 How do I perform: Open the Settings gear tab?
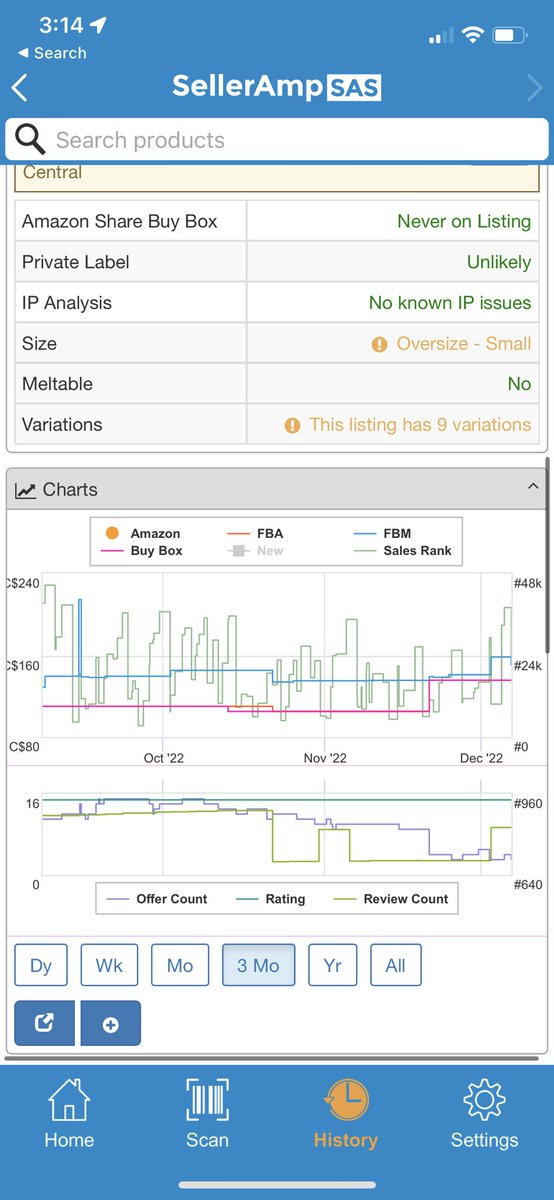click(x=484, y=1114)
